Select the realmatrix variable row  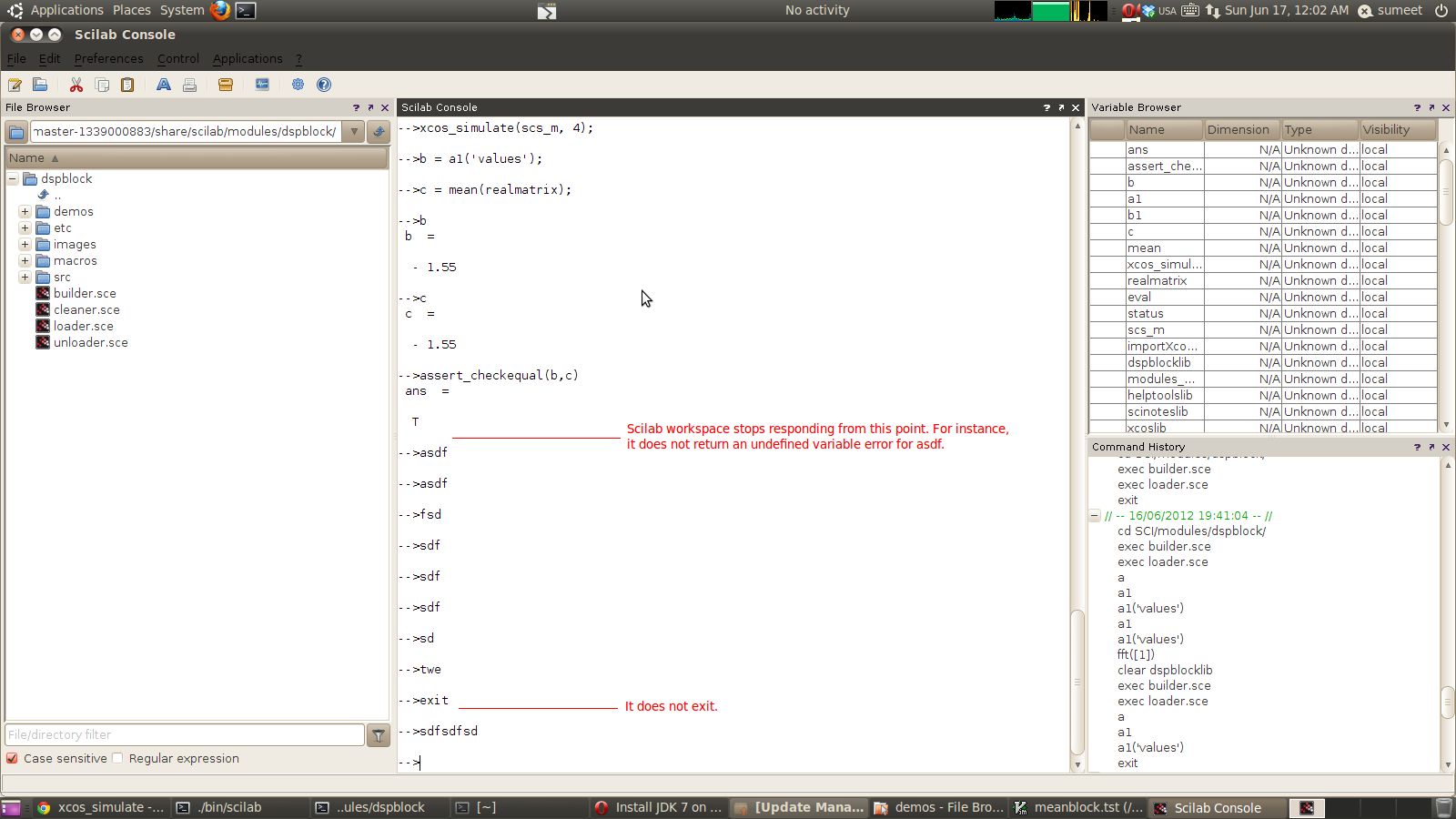tap(1263, 281)
